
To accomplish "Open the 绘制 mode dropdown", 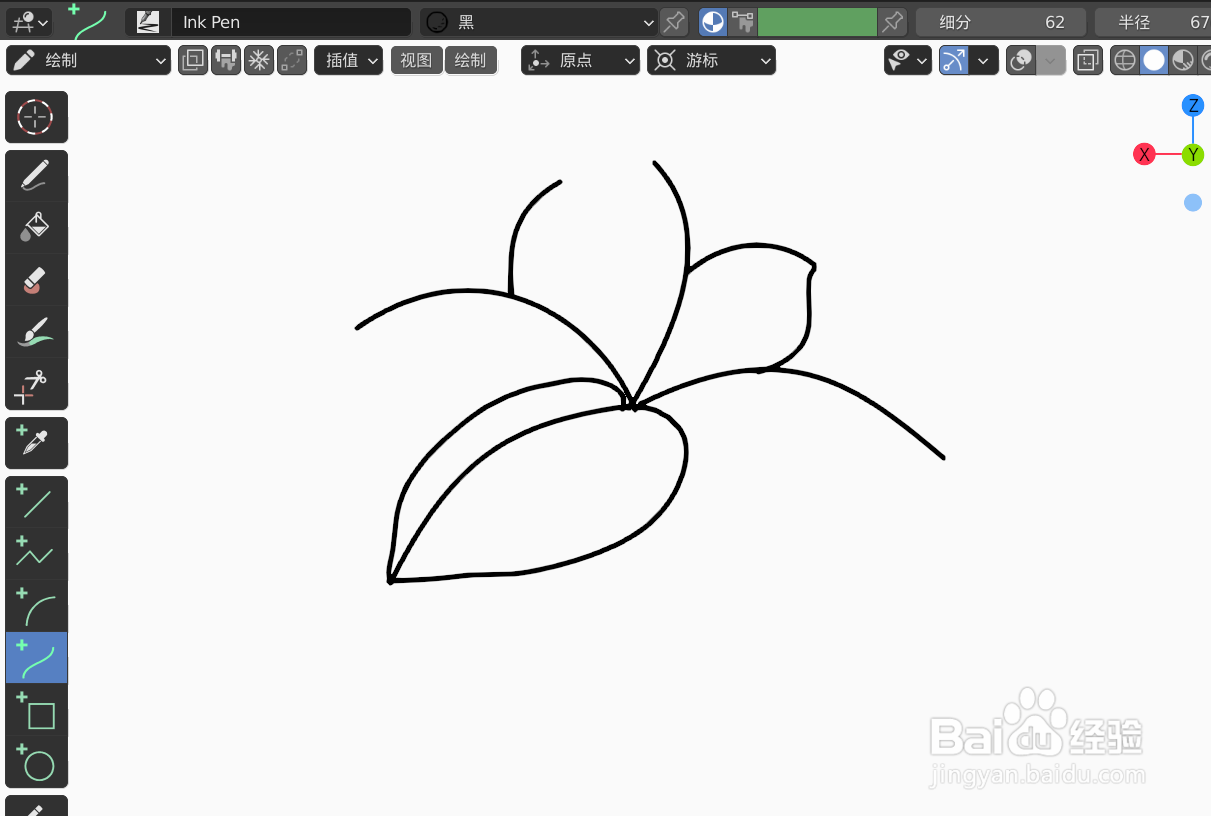I will [x=89, y=60].
